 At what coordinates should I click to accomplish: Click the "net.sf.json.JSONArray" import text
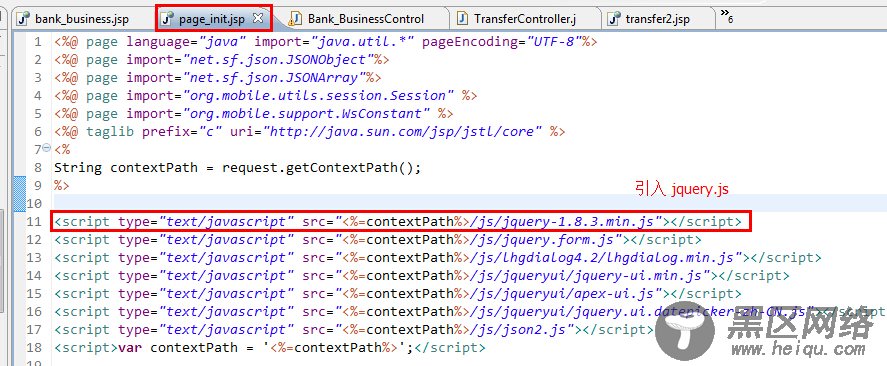click(x=274, y=77)
